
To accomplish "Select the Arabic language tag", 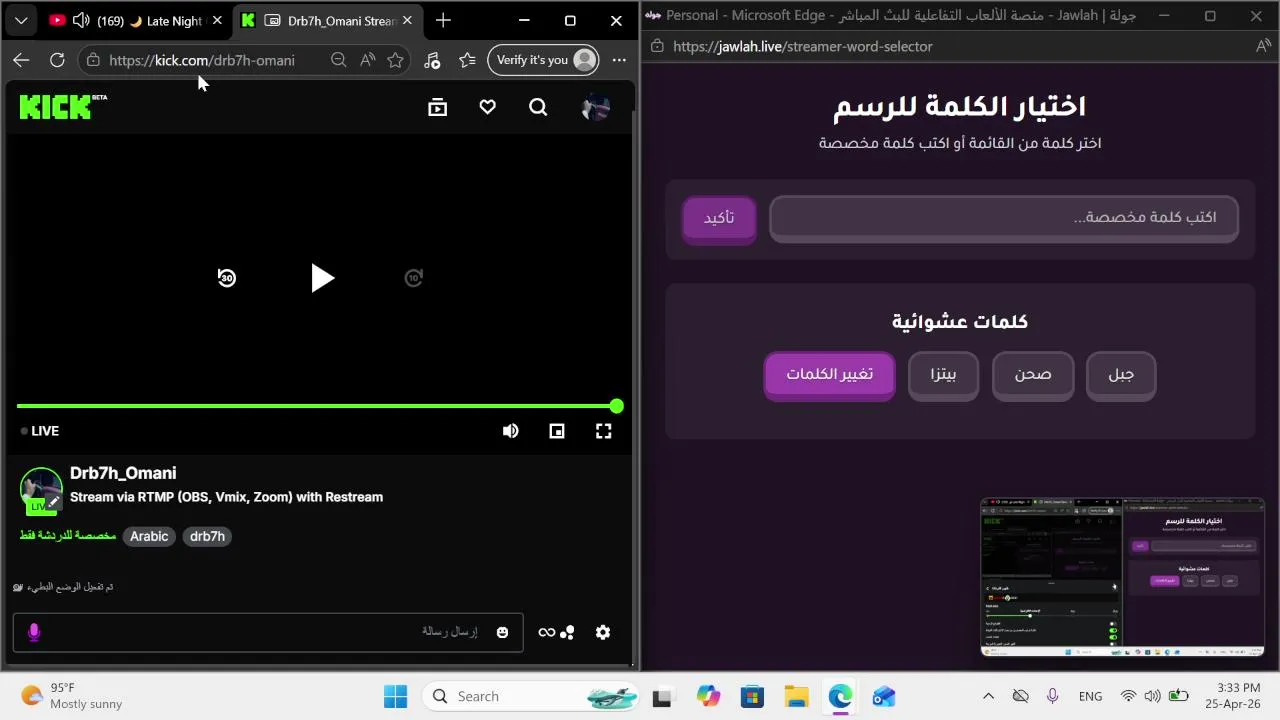I will [x=149, y=536].
